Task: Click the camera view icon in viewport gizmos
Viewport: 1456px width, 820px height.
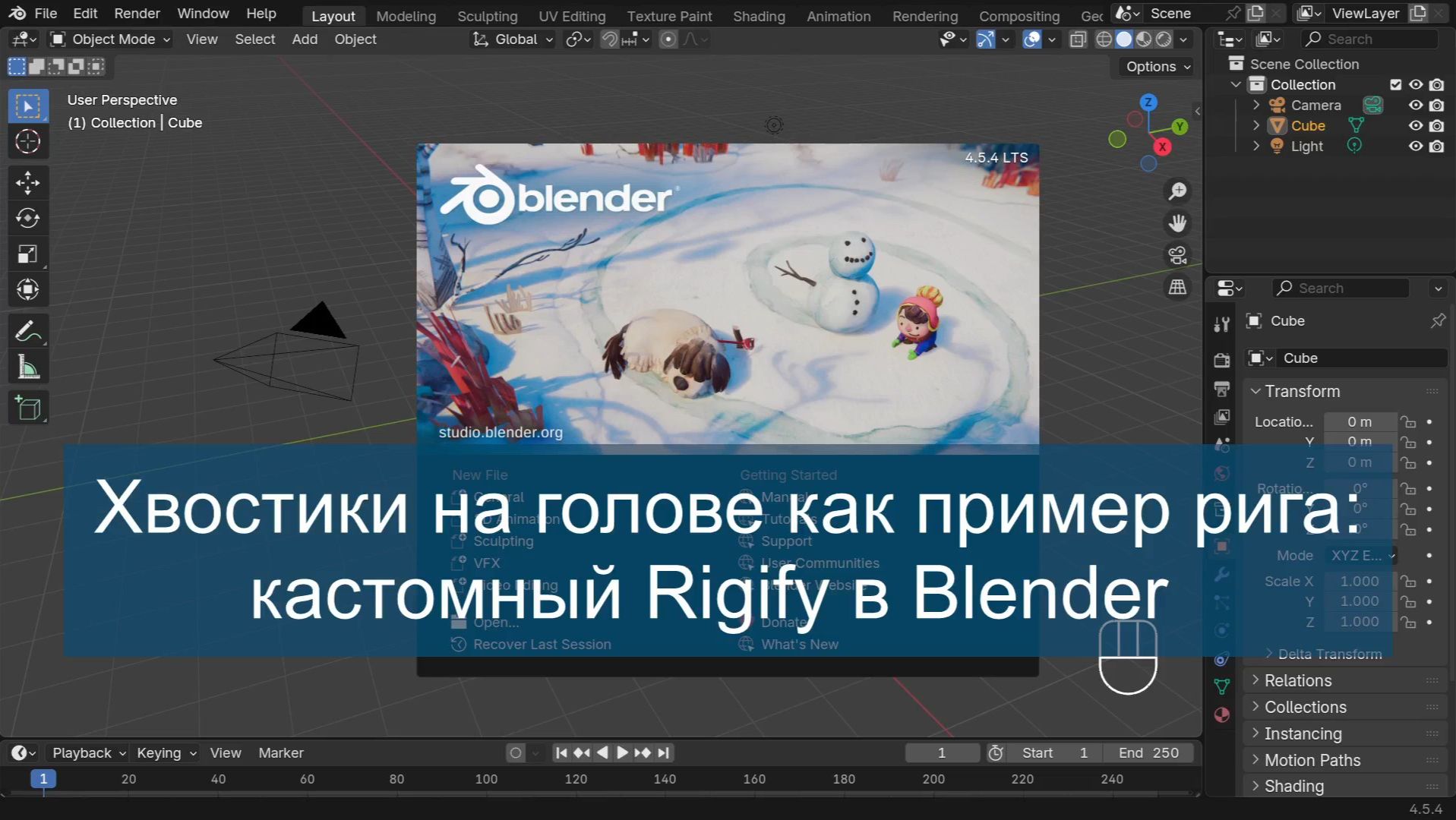Action: point(1176,255)
